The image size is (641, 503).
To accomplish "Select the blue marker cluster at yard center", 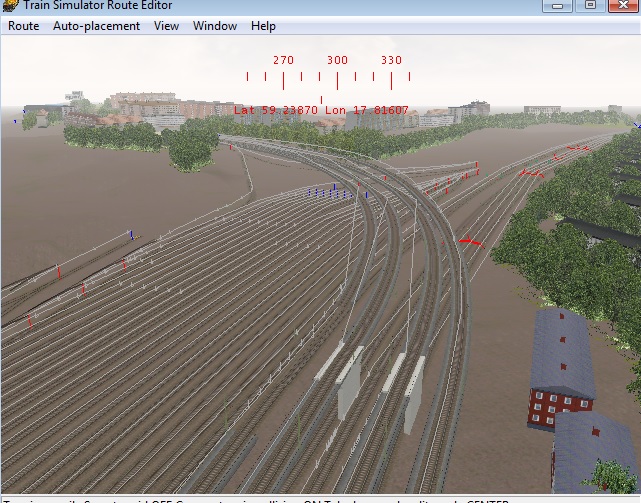I will pyautogui.click(x=333, y=191).
